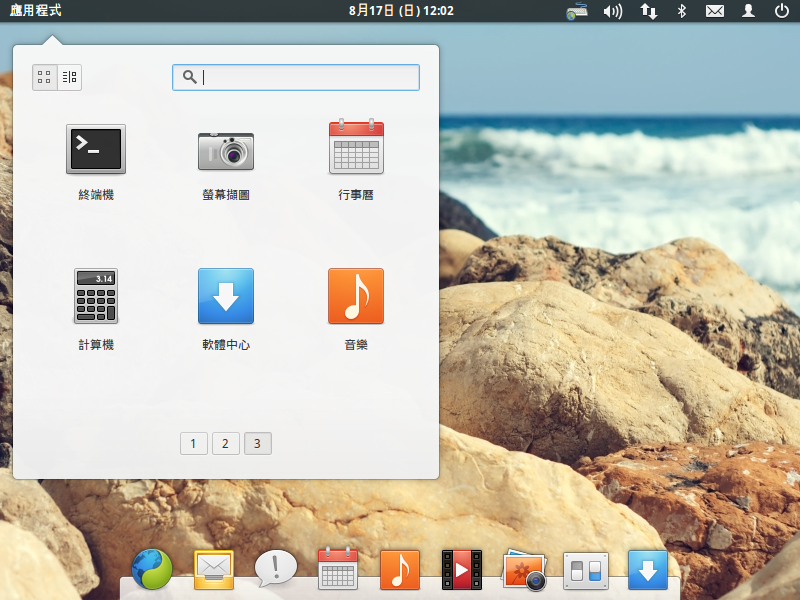
Task: Click the 終端機 label text
Action: pos(96,194)
